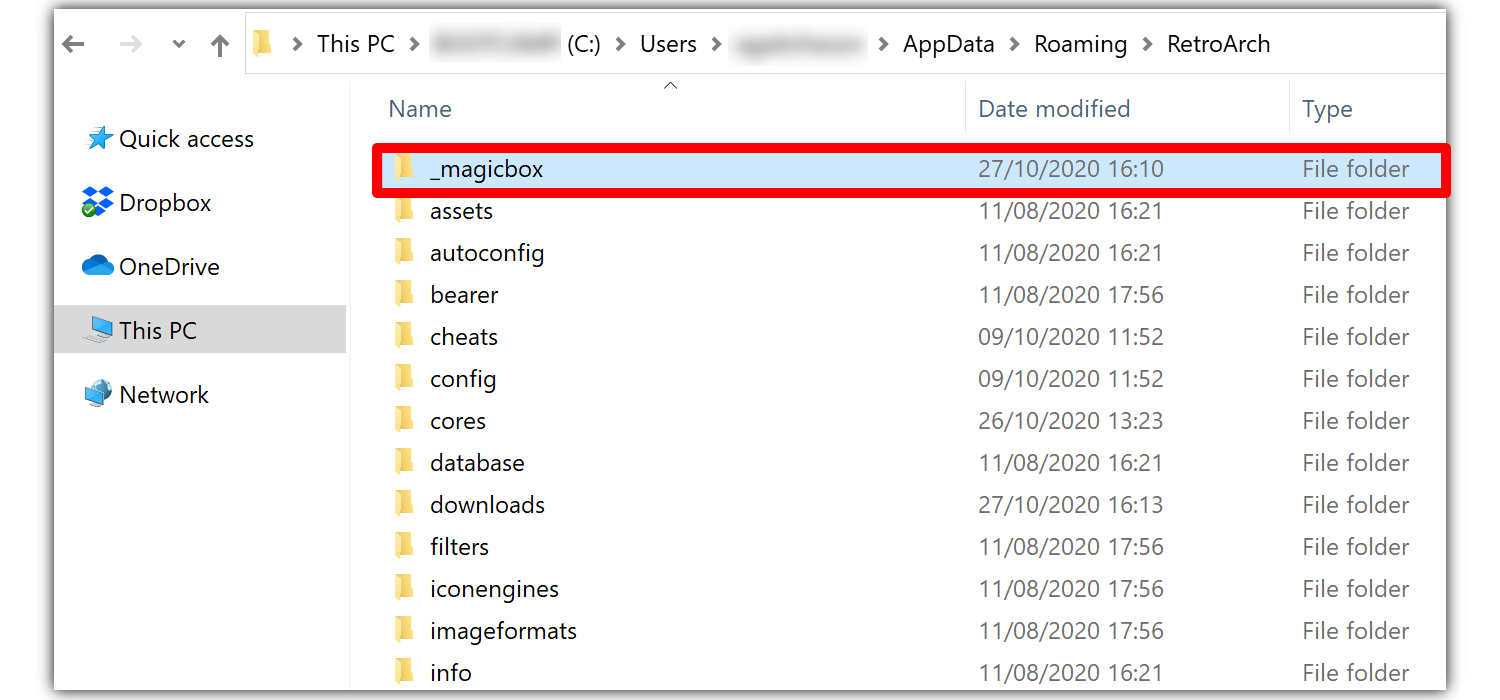The height and width of the screenshot is (700, 1500).
Task: Select the downloads folder row
Action: tap(910, 505)
